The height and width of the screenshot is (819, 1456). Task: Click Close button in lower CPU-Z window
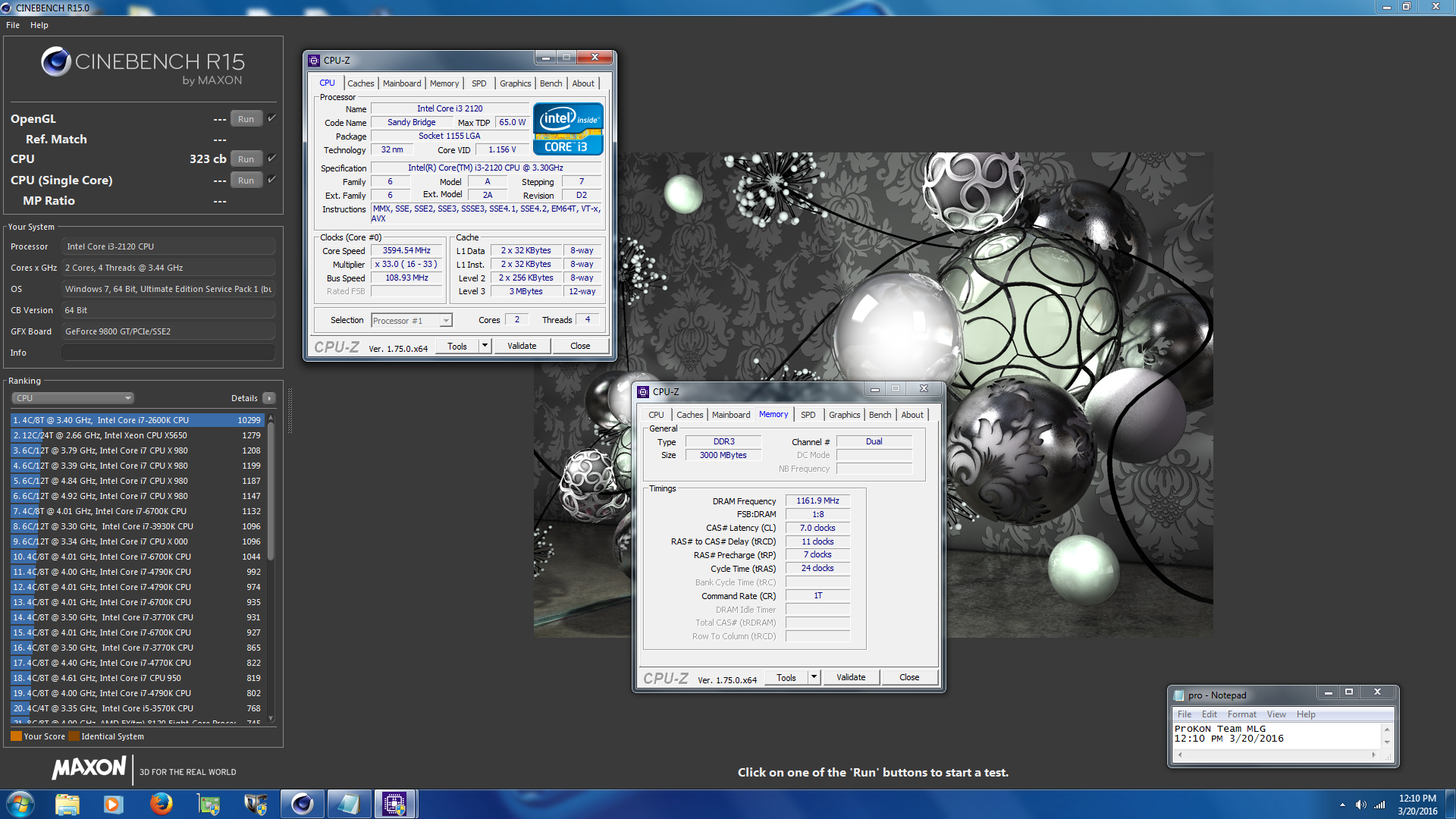pyautogui.click(x=909, y=677)
